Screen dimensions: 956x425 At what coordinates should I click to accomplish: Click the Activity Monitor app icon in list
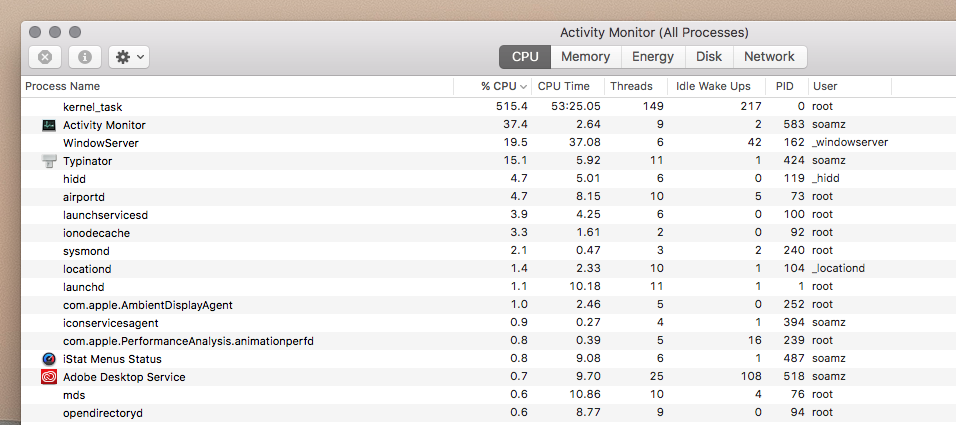(49, 125)
